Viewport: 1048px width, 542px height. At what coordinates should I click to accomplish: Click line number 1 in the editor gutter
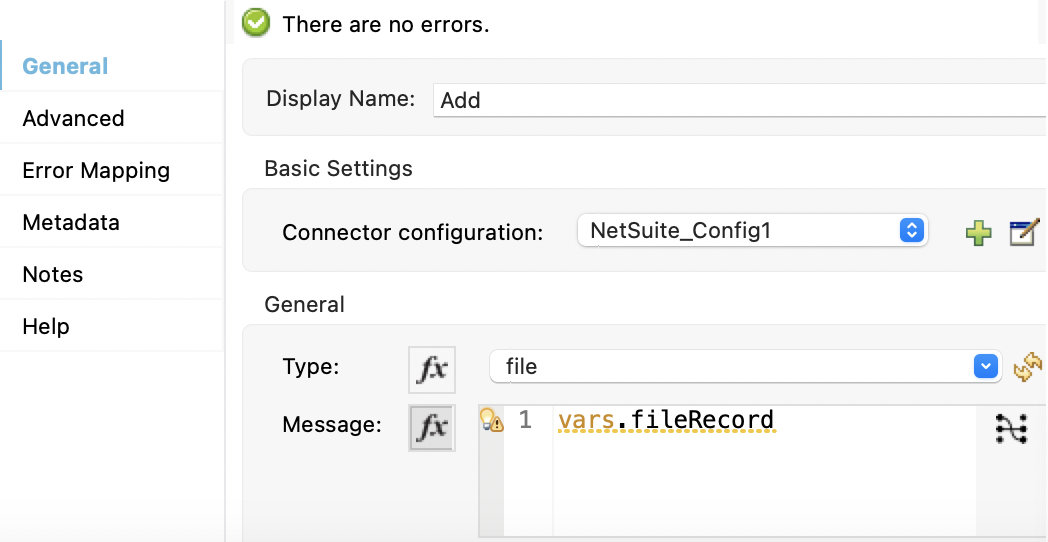click(x=525, y=421)
